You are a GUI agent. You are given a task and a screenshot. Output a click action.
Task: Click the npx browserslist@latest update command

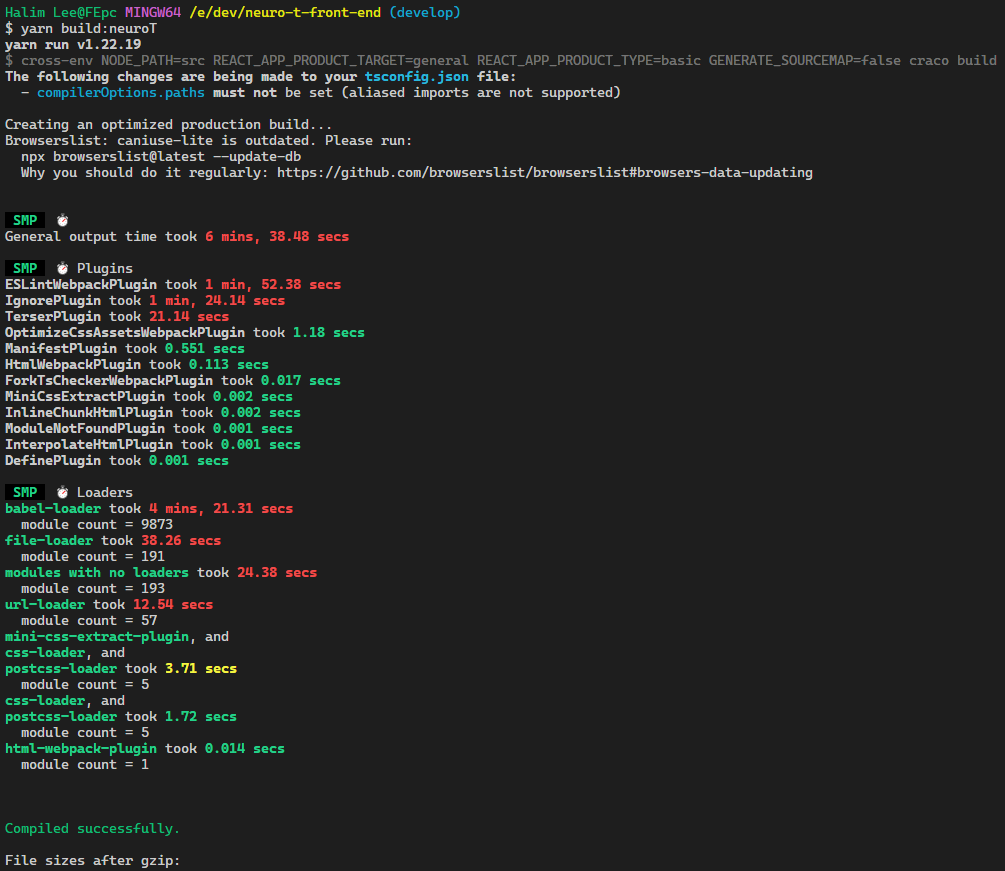(161, 156)
